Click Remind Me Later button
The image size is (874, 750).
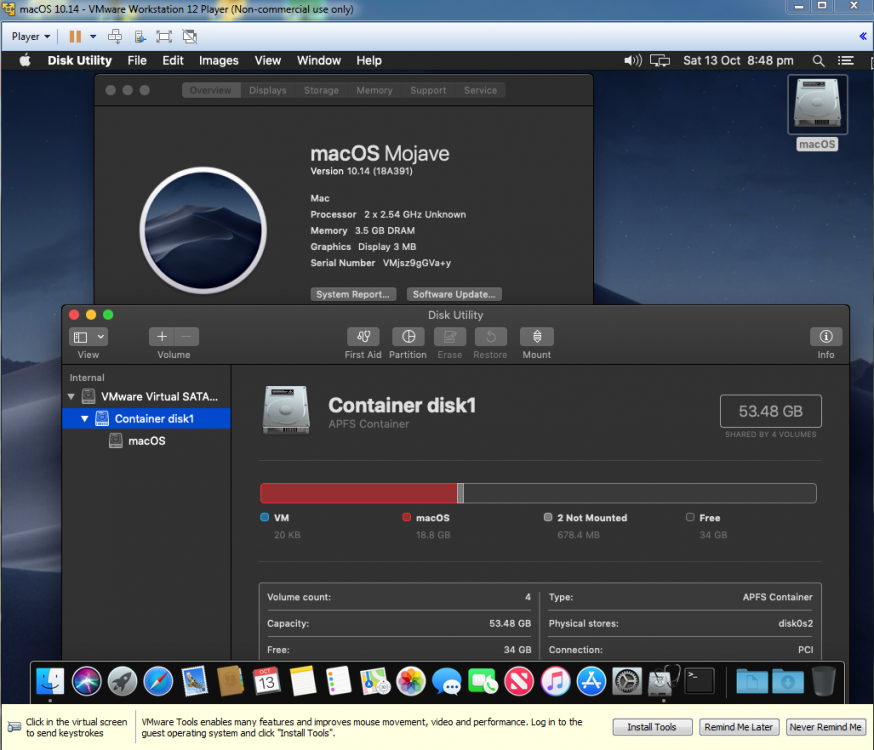738,727
